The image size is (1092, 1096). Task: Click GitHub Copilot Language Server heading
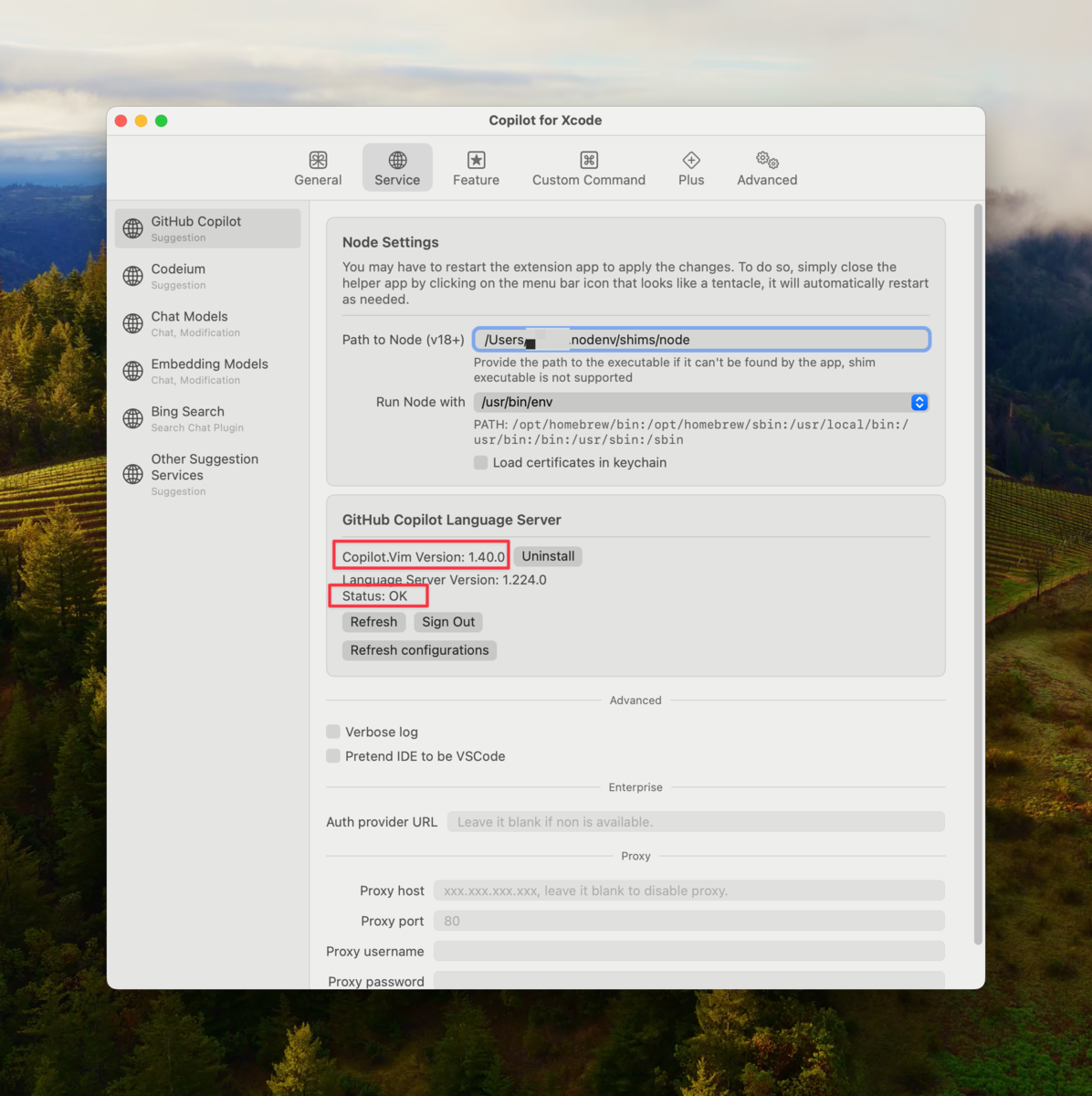coord(452,520)
